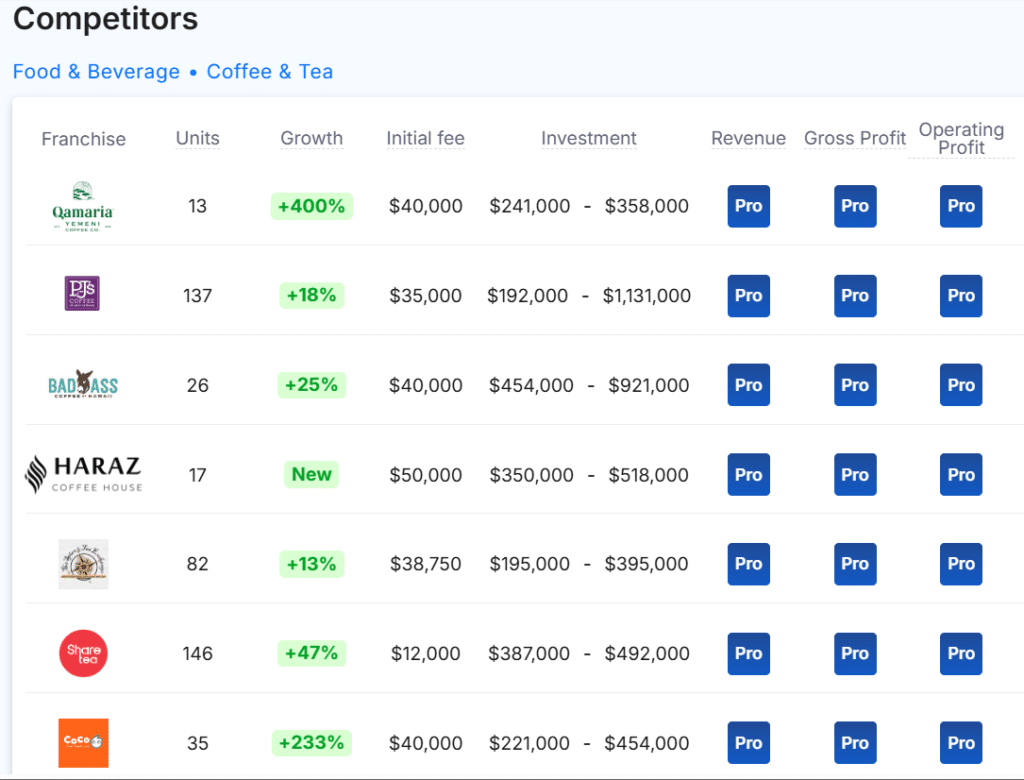Click PJ's Coffee Operating Profit Pro button
Viewport: 1024px width, 780px height.
pyautogui.click(x=961, y=295)
